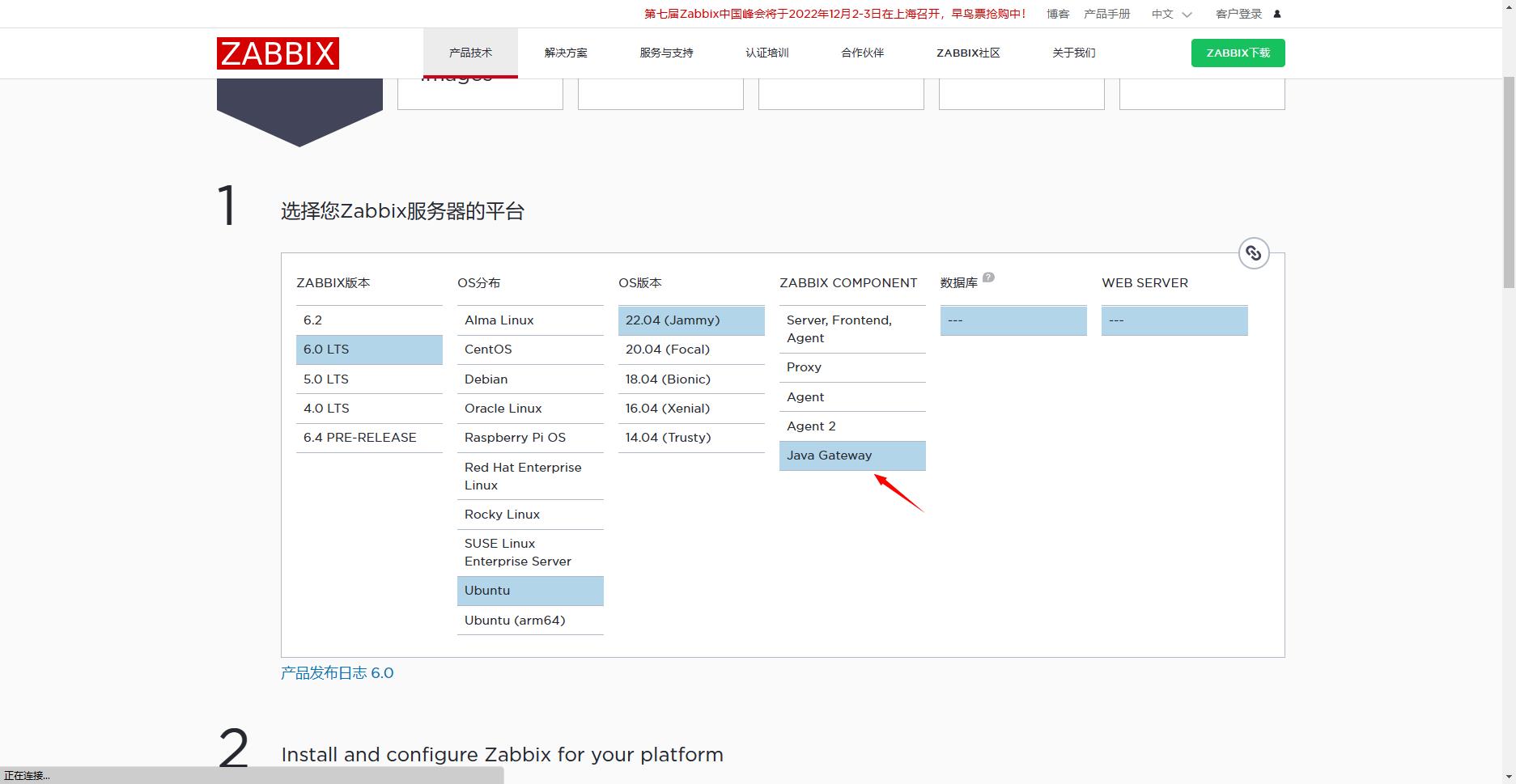Choose CentOS distribution
Image resolution: width=1516 pixels, height=784 pixels.
pos(530,350)
